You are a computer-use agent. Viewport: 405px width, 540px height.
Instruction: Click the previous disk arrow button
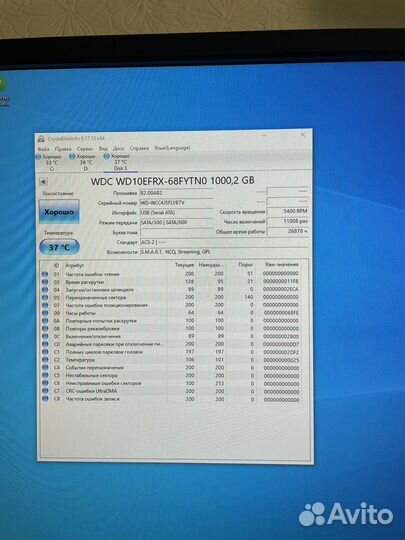click(43, 181)
